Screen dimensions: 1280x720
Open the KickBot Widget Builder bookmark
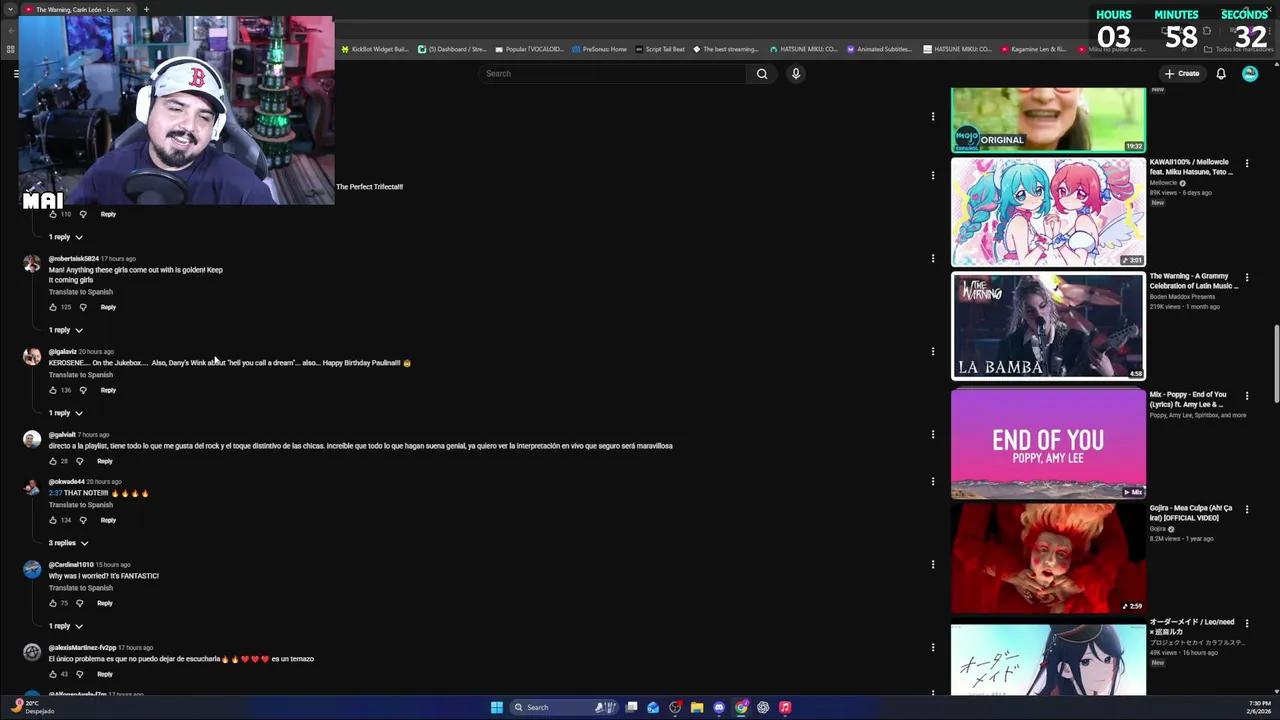(x=374, y=49)
